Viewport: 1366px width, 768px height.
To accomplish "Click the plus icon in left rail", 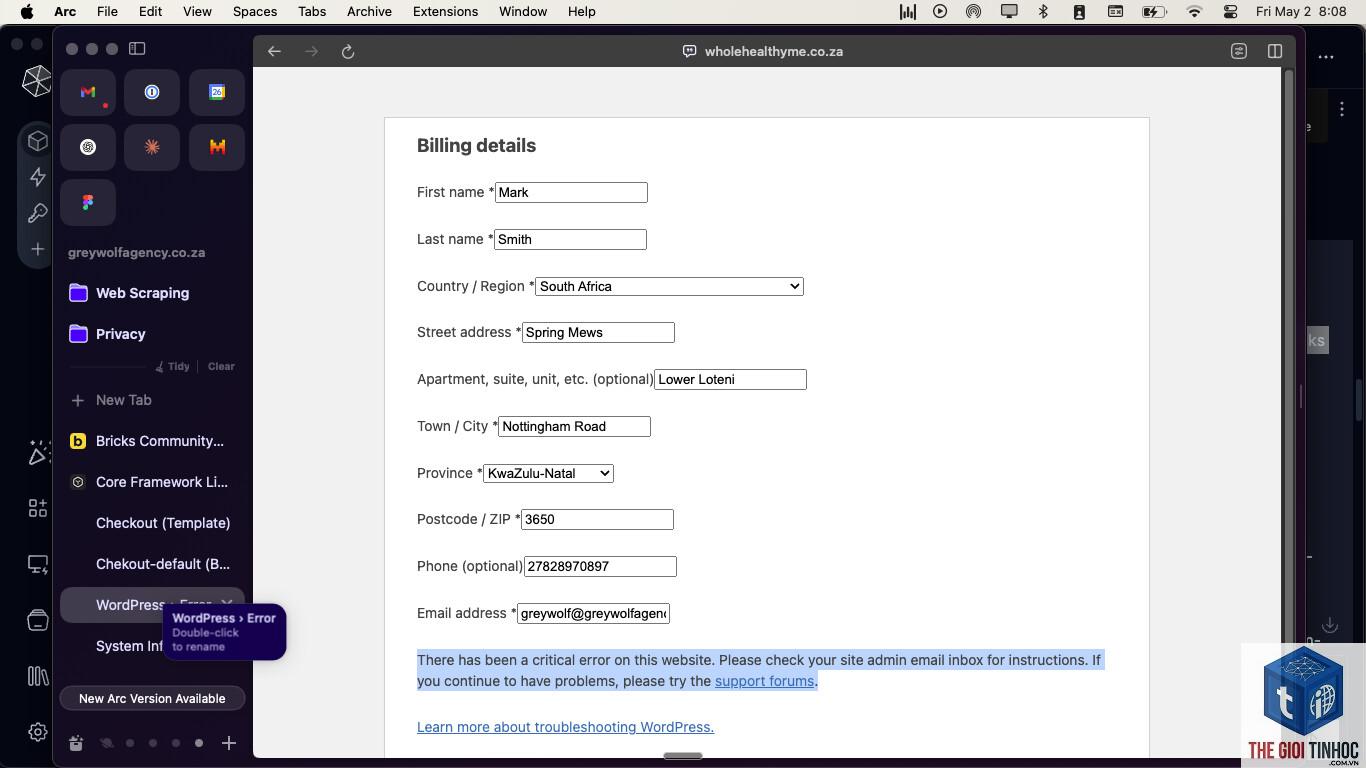I will point(38,249).
